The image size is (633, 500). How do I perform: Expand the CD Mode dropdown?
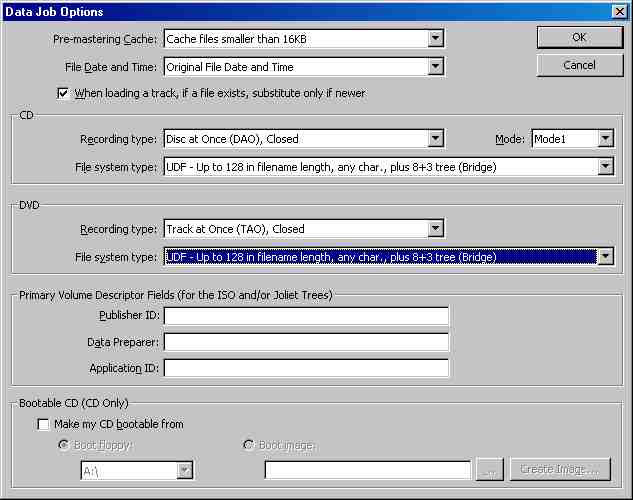605,139
